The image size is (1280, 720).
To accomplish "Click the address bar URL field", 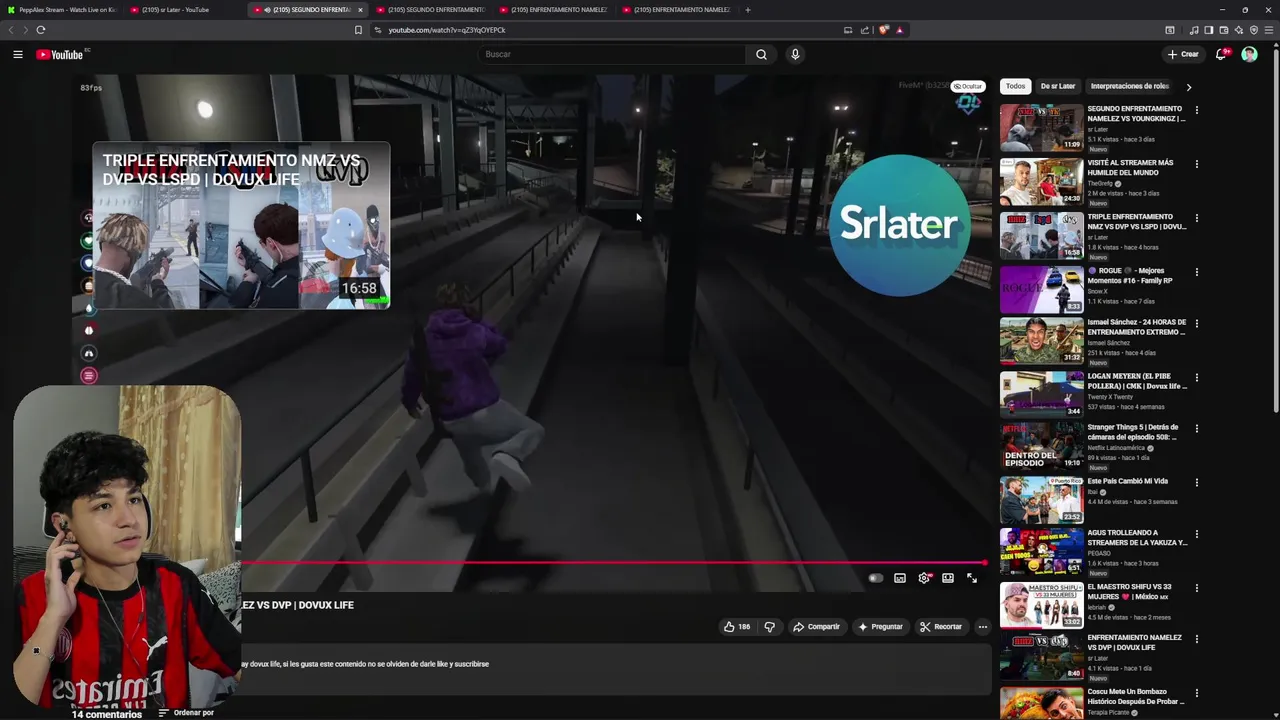I will (x=610, y=30).
